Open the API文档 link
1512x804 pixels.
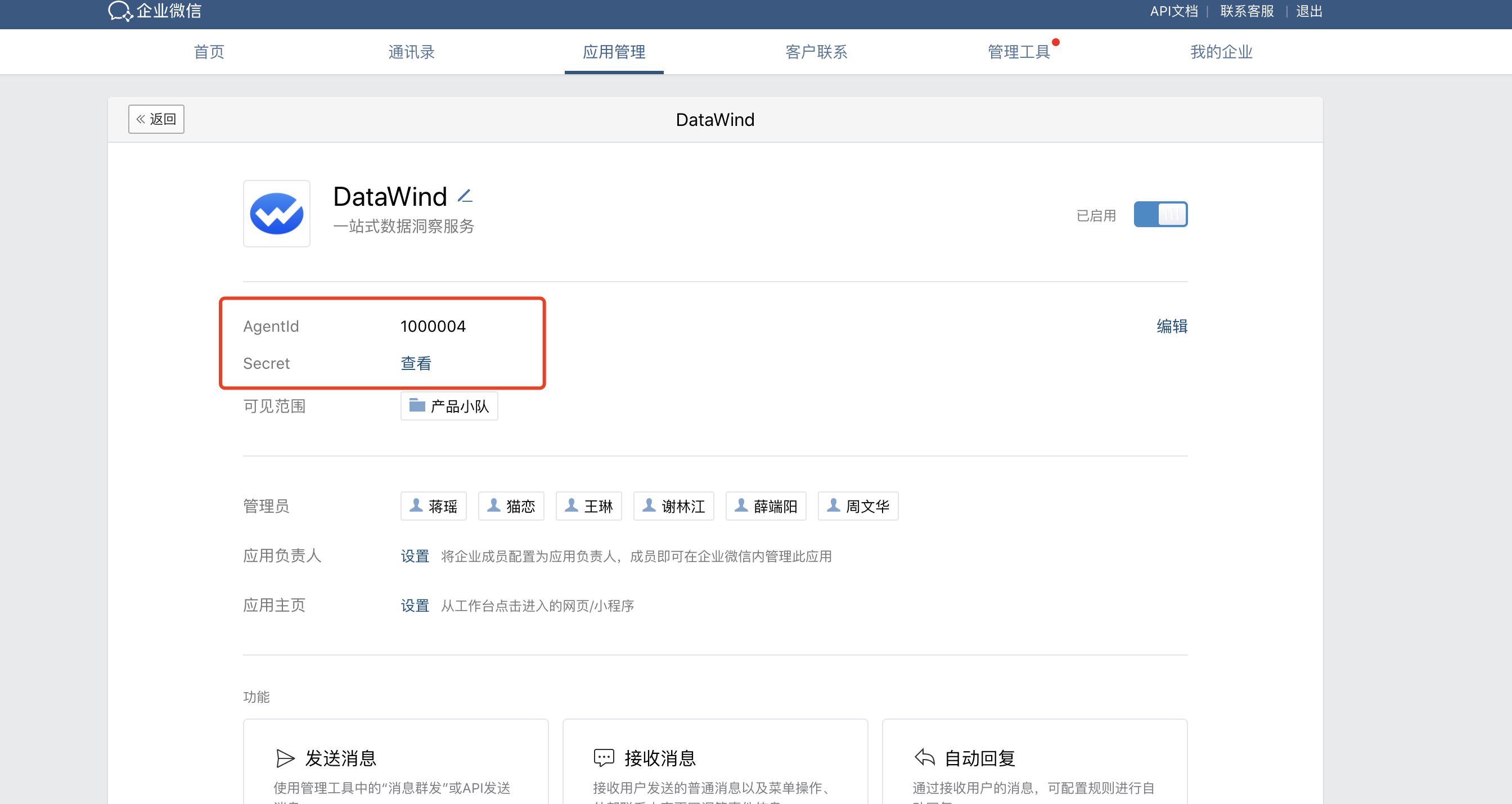tap(1174, 11)
